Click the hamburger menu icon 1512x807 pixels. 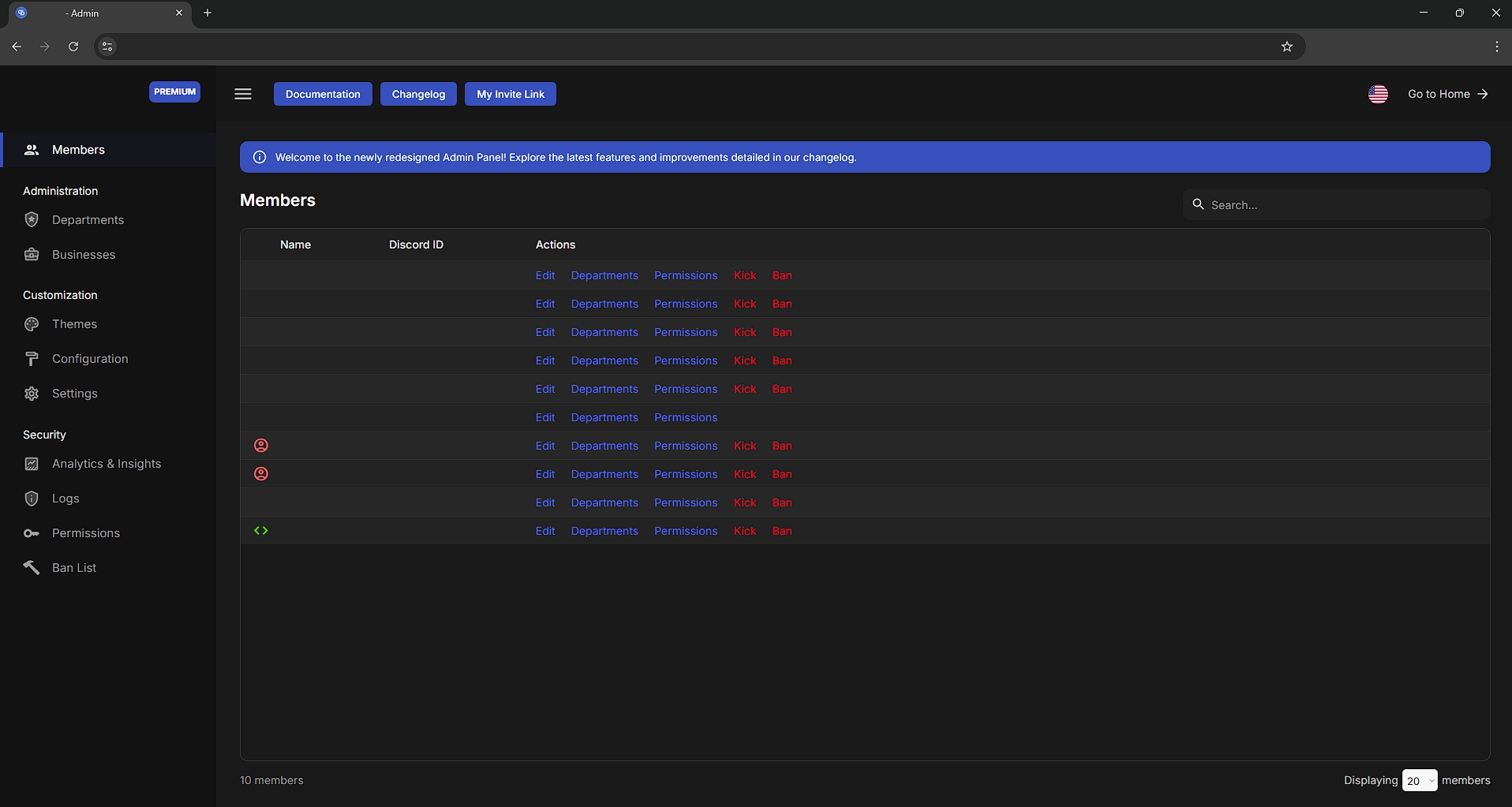(x=243, y=94)
